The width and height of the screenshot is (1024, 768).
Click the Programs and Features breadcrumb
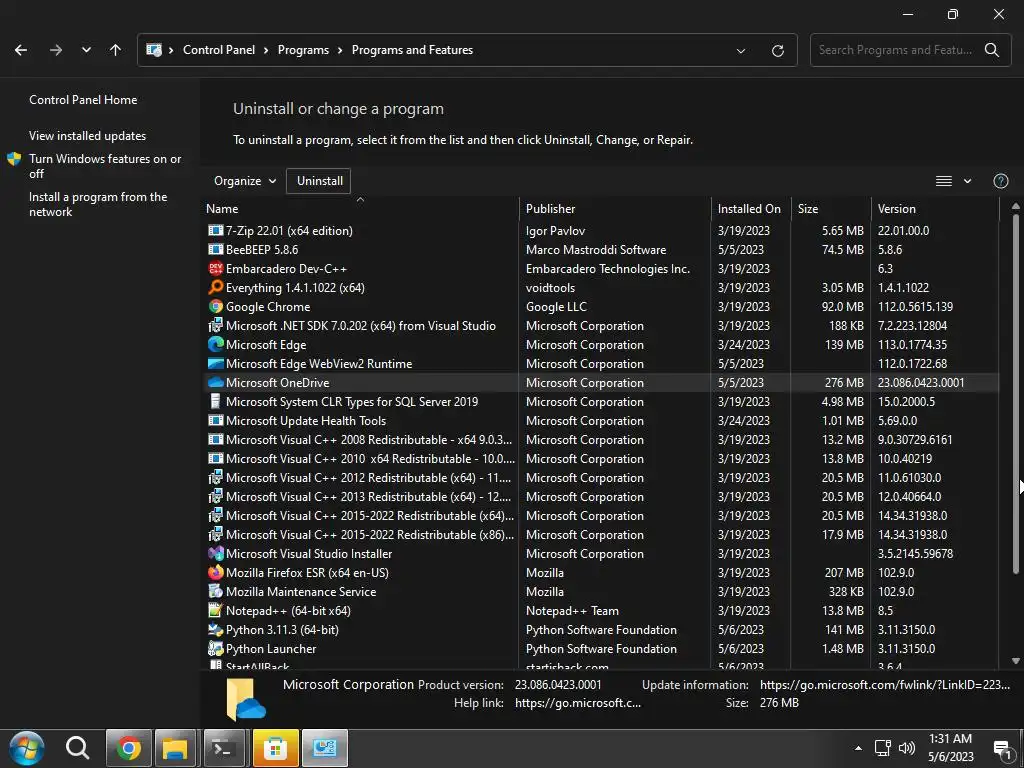412,50
